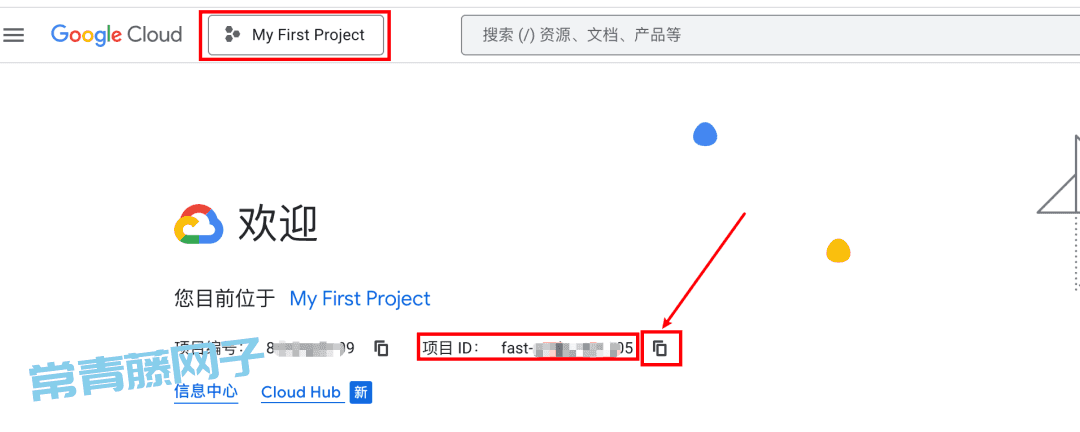This screenshot has width=1080, height=432.
Task: Click the 您目前位于 label text
Action: (x=225, y=298)
